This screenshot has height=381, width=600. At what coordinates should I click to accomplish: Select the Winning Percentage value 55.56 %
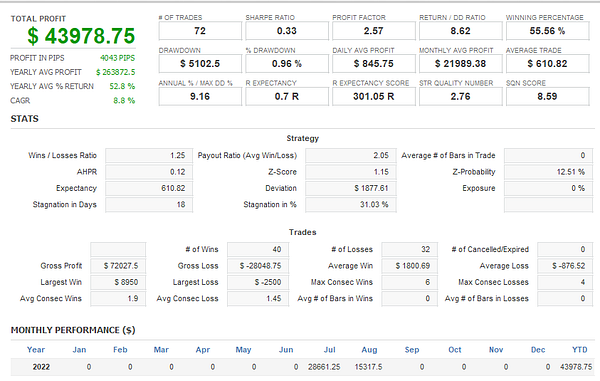pyautogui.click(x=548, y=31)
